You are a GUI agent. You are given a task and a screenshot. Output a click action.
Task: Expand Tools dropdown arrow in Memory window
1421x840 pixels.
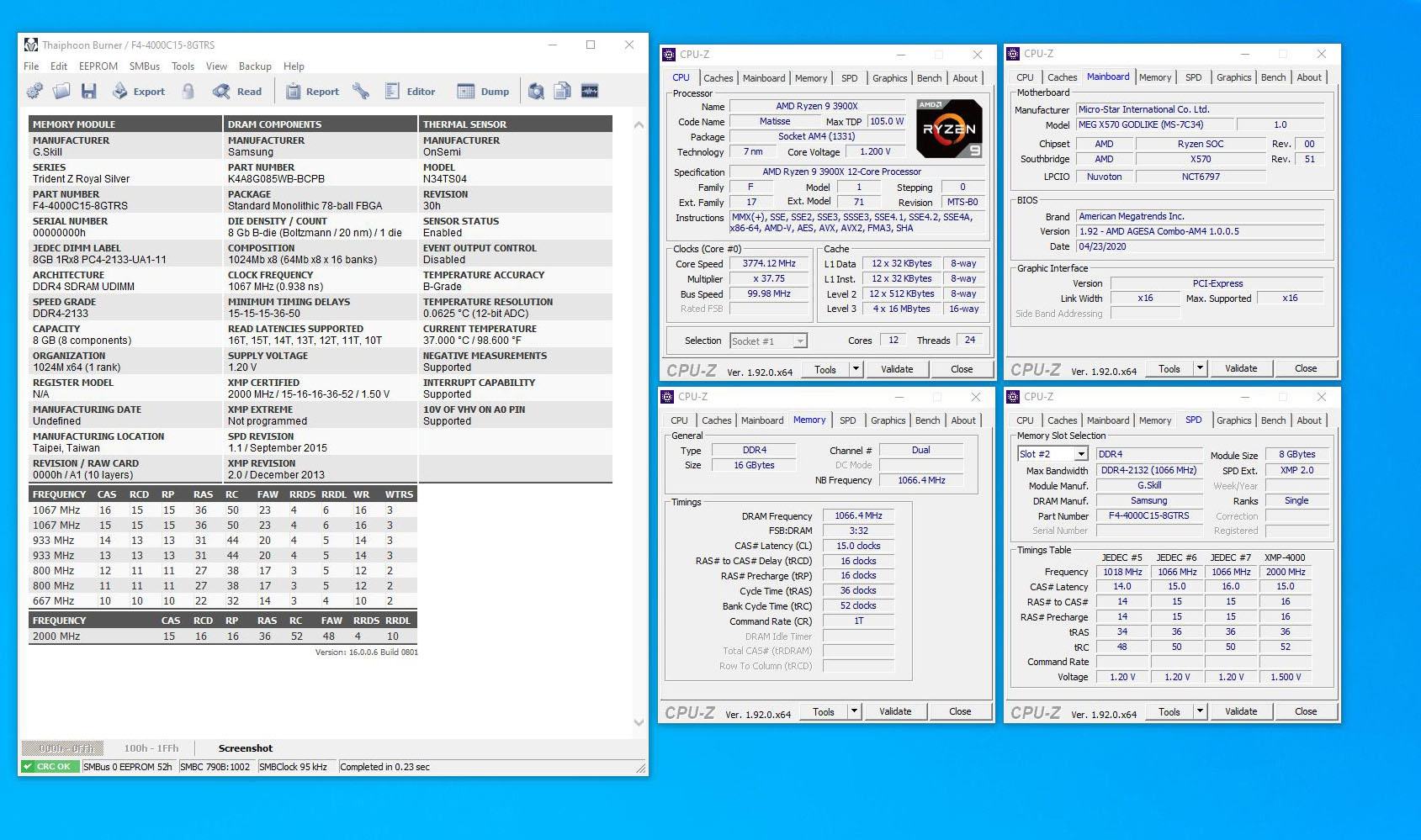click(854, 711)
